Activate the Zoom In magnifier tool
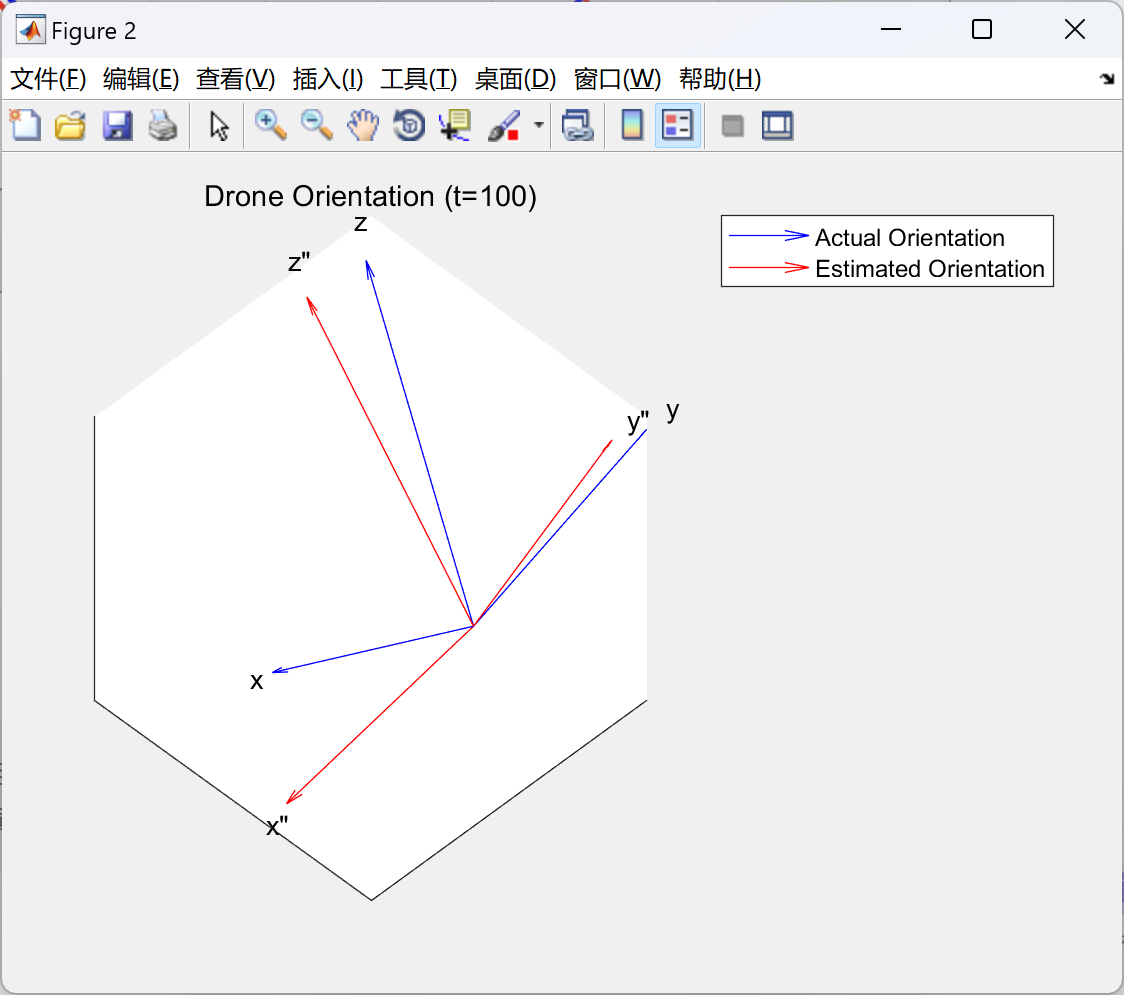 (271, 125)
